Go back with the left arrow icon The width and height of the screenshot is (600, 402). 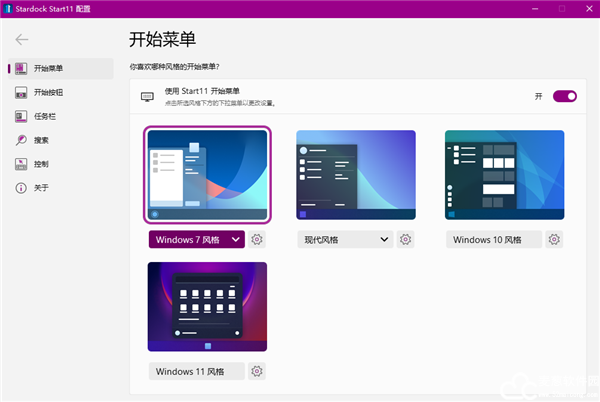tap(22, 39)
